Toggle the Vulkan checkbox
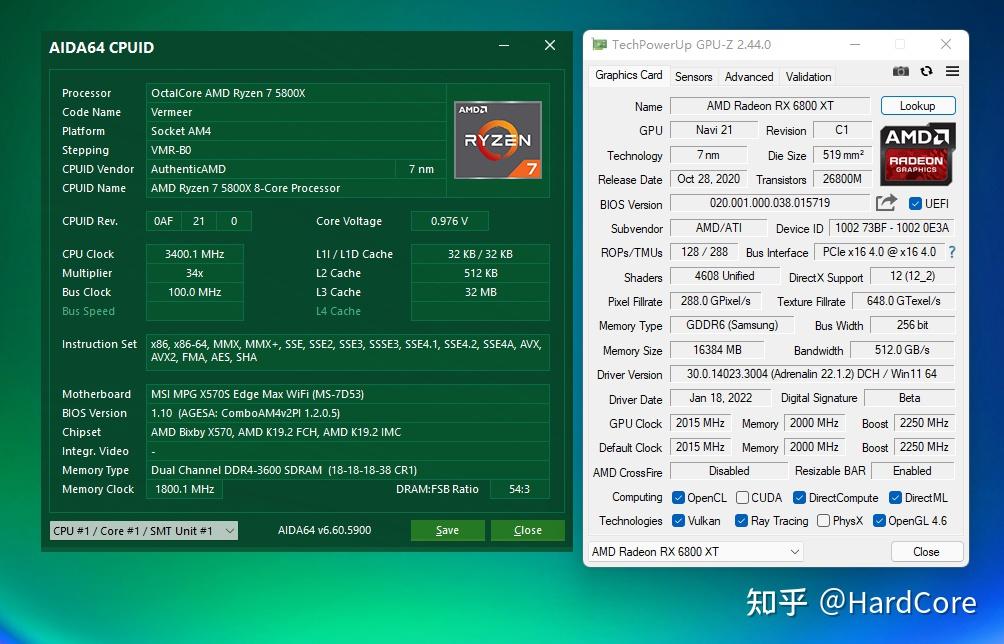 678,520
